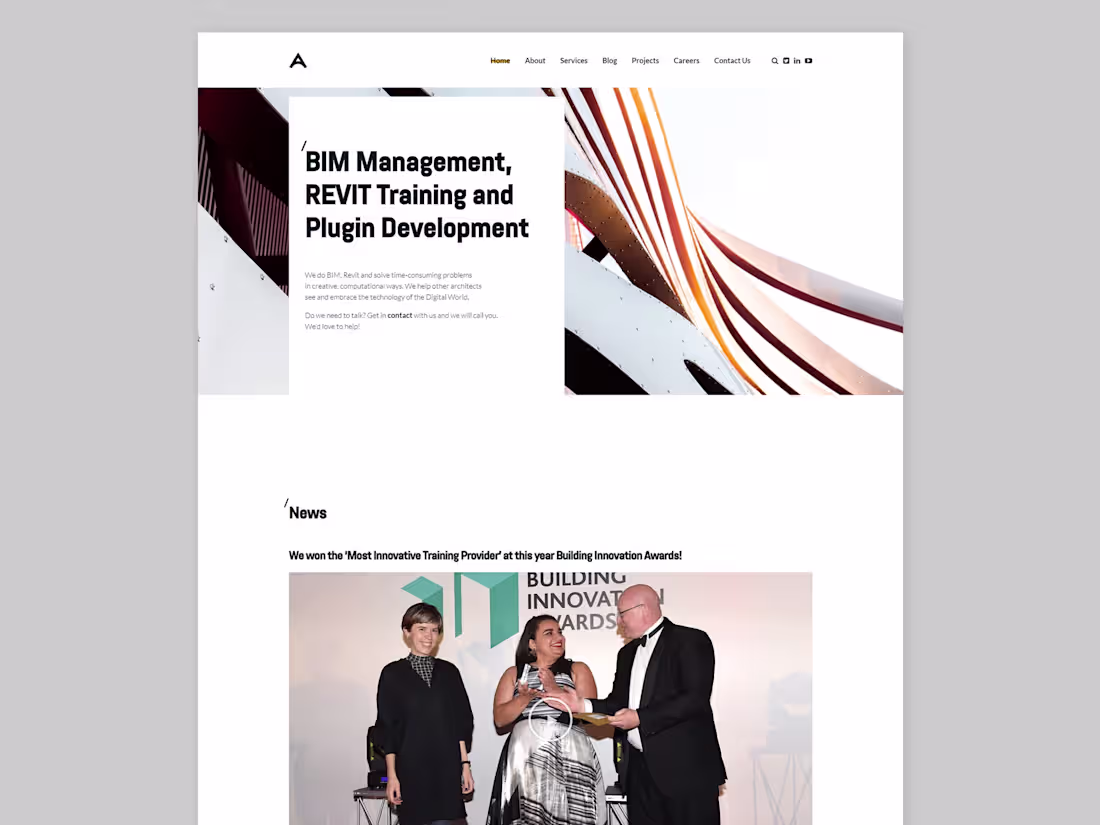Click the A logo in the header
The height and width of the screenshot is (825, 1100).
298,61
